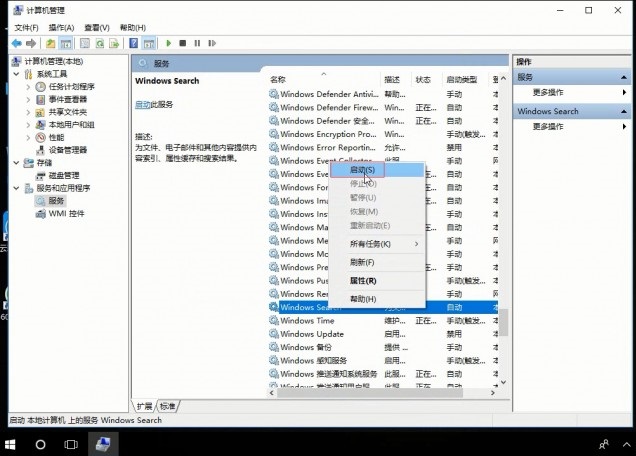Click the Export List toolbar icon
Viewport: 636px width, 456px height.
tap(114, 43)
